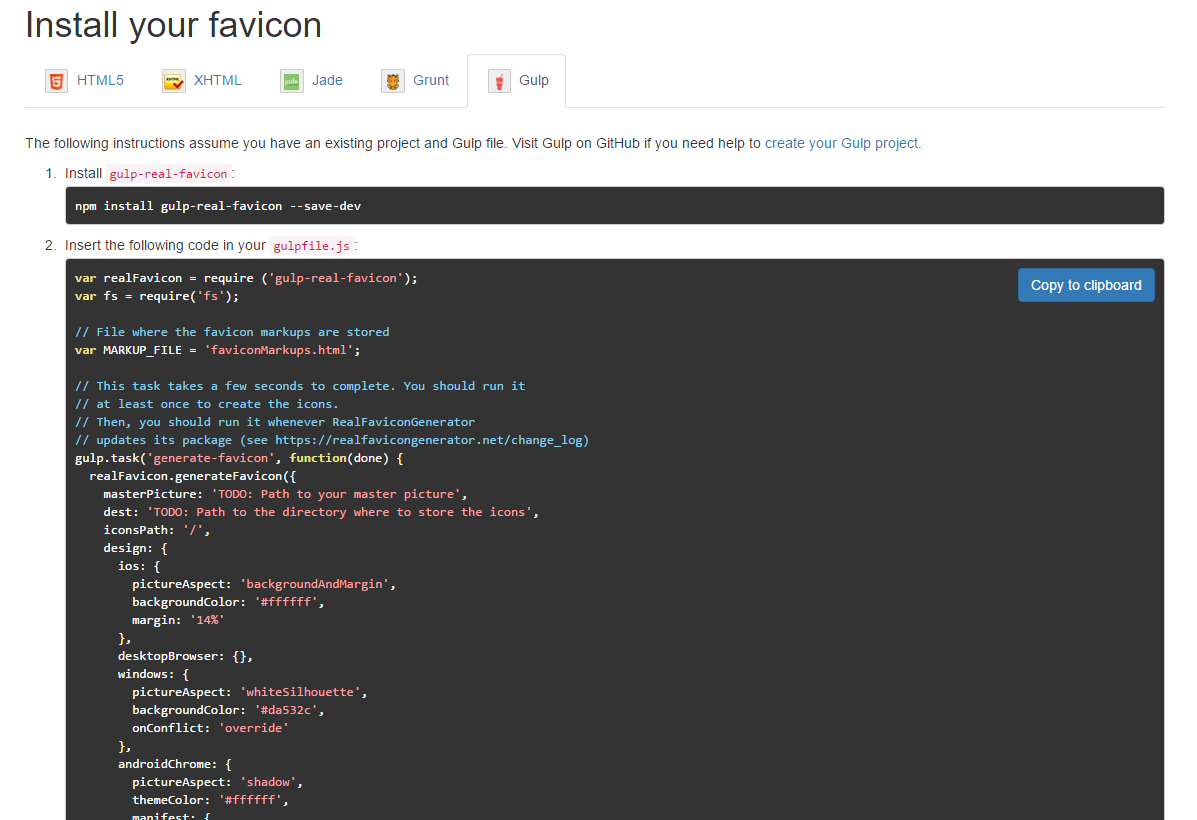
Task: Click the masterPicture TODO line
Action: click(x=285, y=494)
